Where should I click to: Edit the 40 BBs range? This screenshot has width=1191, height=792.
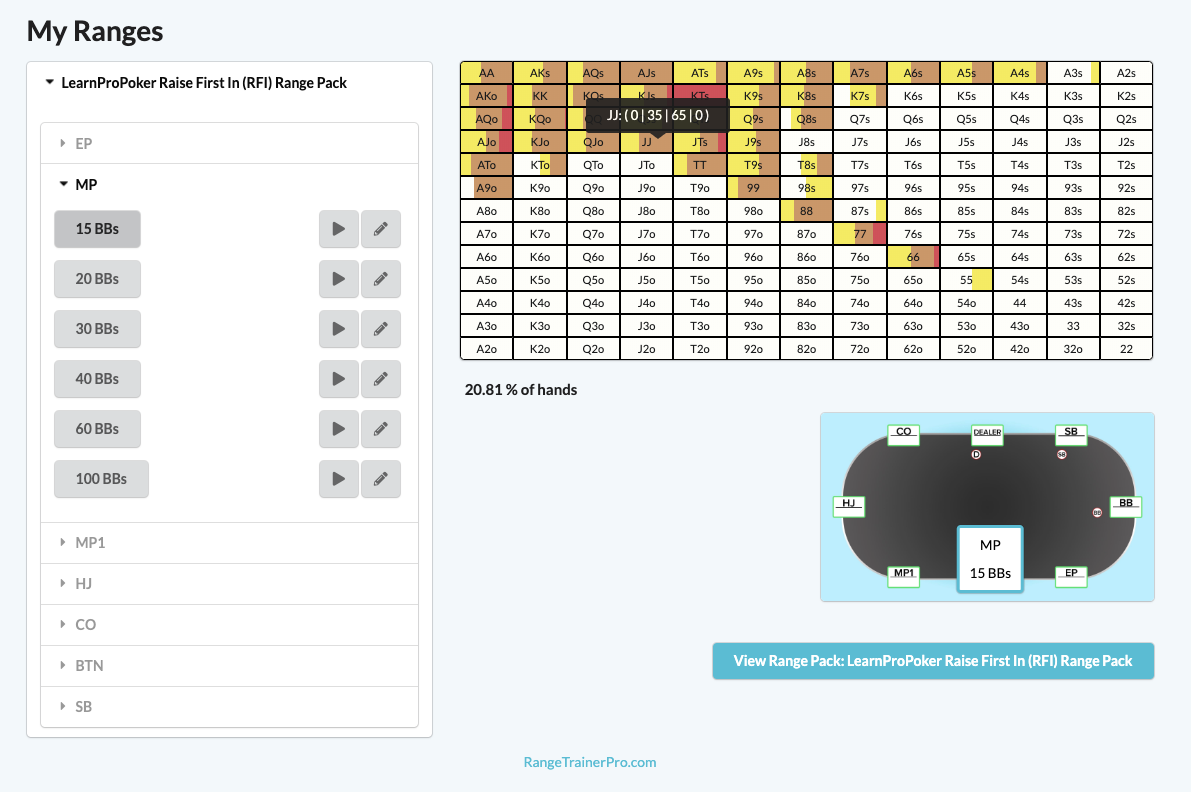[x=381, y=379]
